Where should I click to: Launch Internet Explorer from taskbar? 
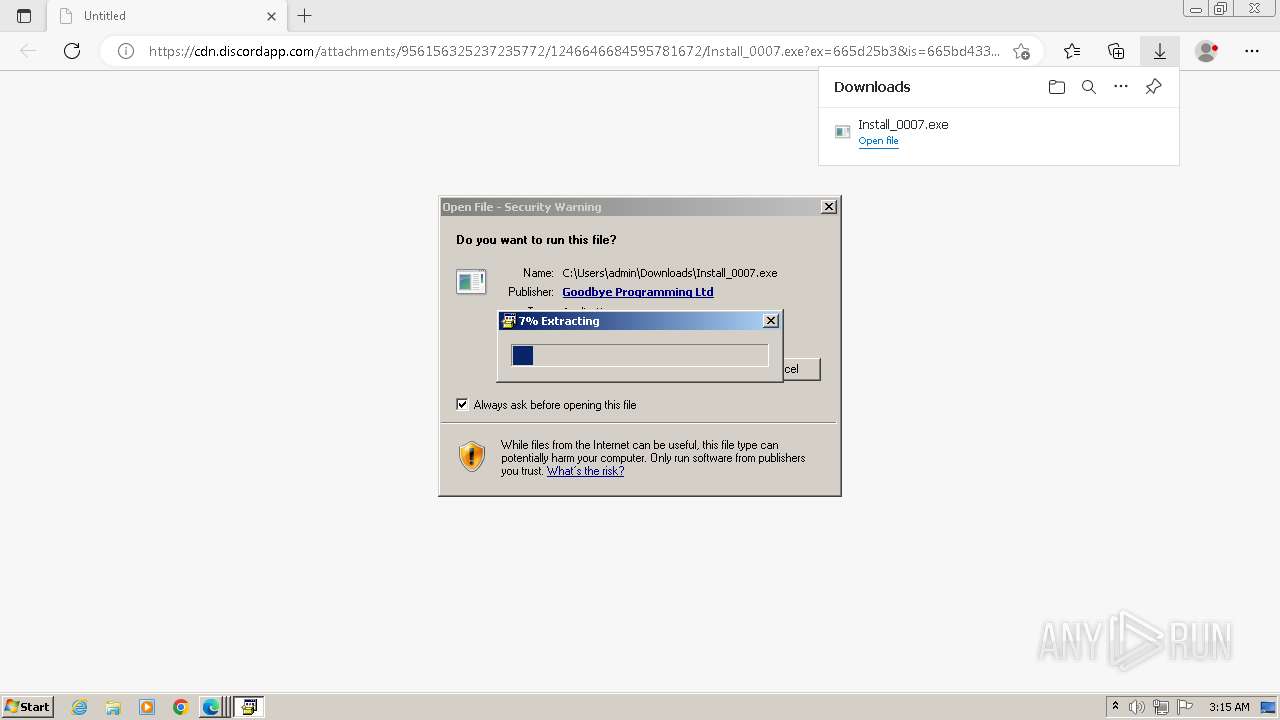pyautogui.click(x=80, y=707)
